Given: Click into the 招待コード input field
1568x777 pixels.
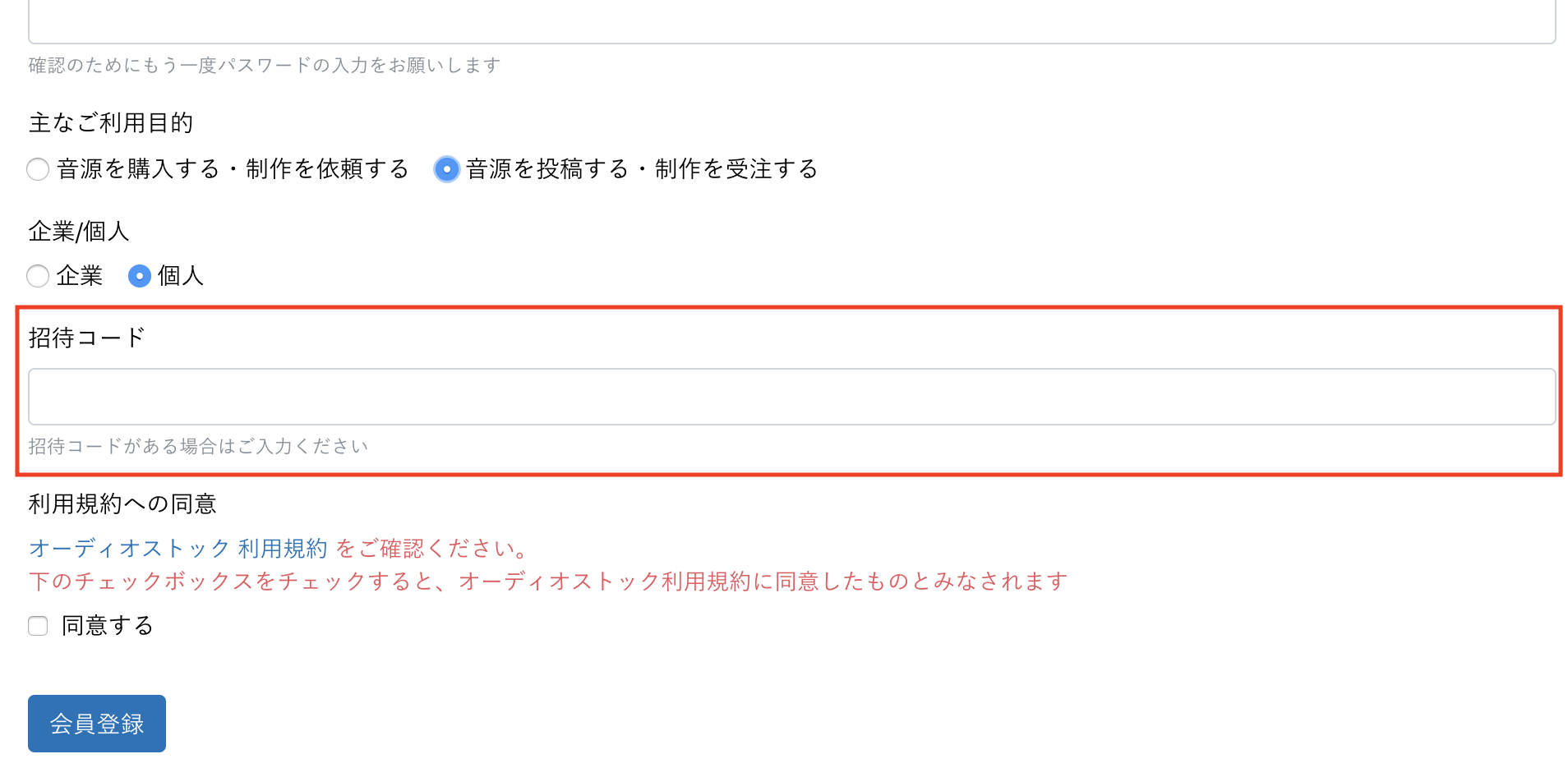Looking at the screenshot, I should (791, 397).
